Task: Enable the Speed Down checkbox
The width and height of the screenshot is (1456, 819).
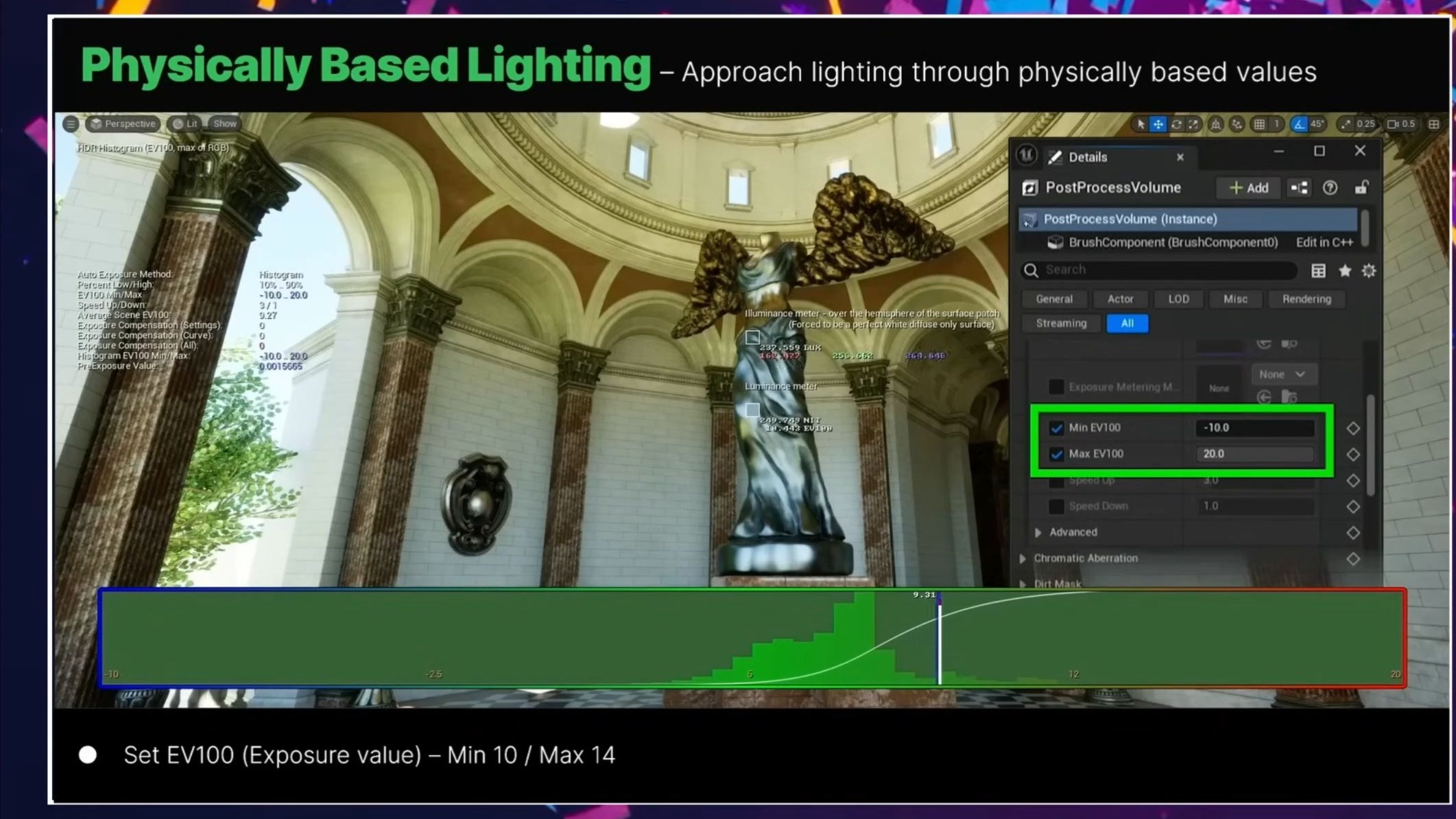Action: 1056,506
